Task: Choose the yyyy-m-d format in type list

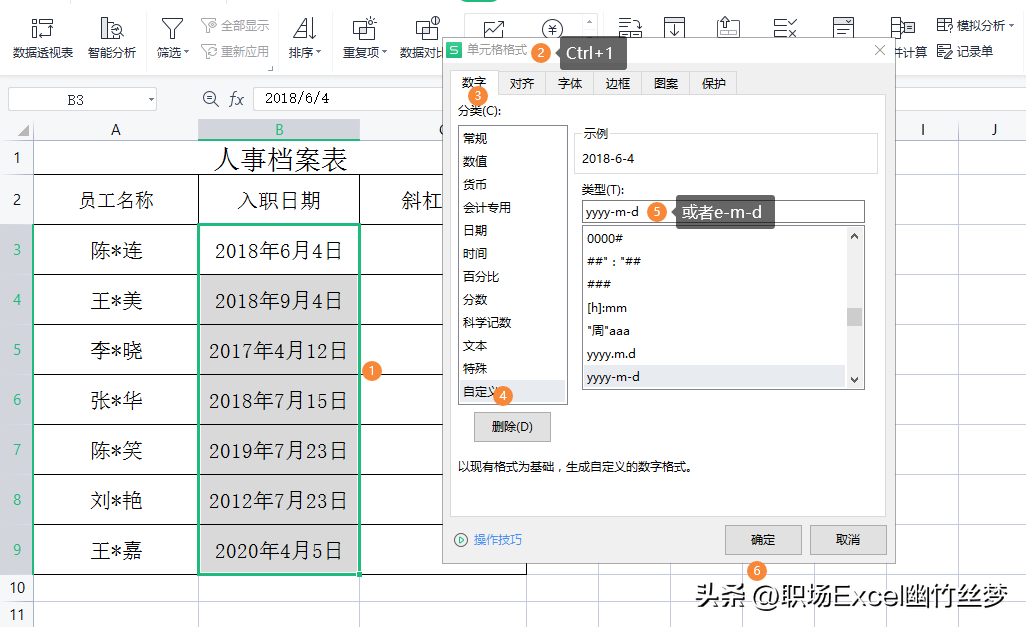Action: (715, 376)
